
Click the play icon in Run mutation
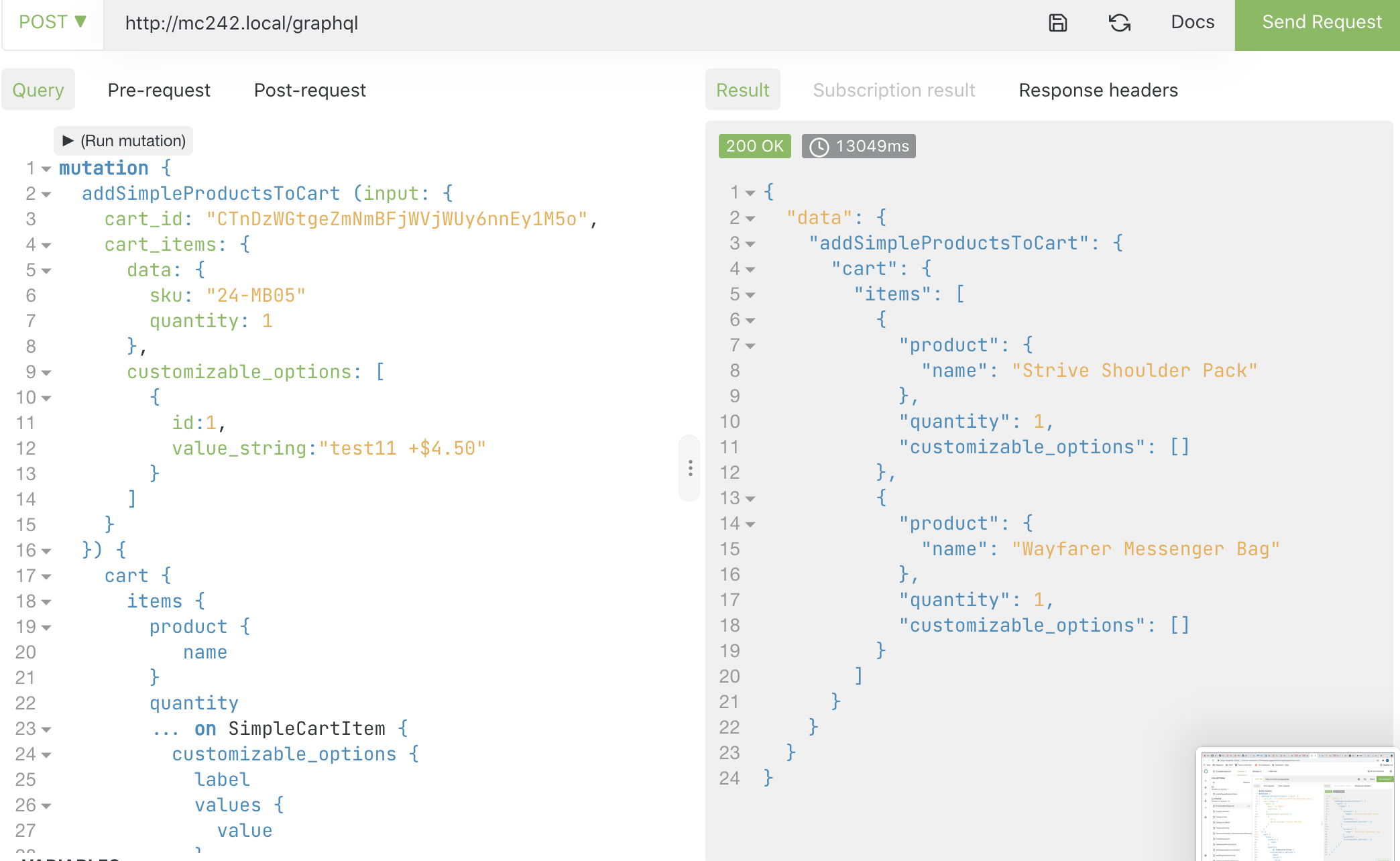[69, 141]
